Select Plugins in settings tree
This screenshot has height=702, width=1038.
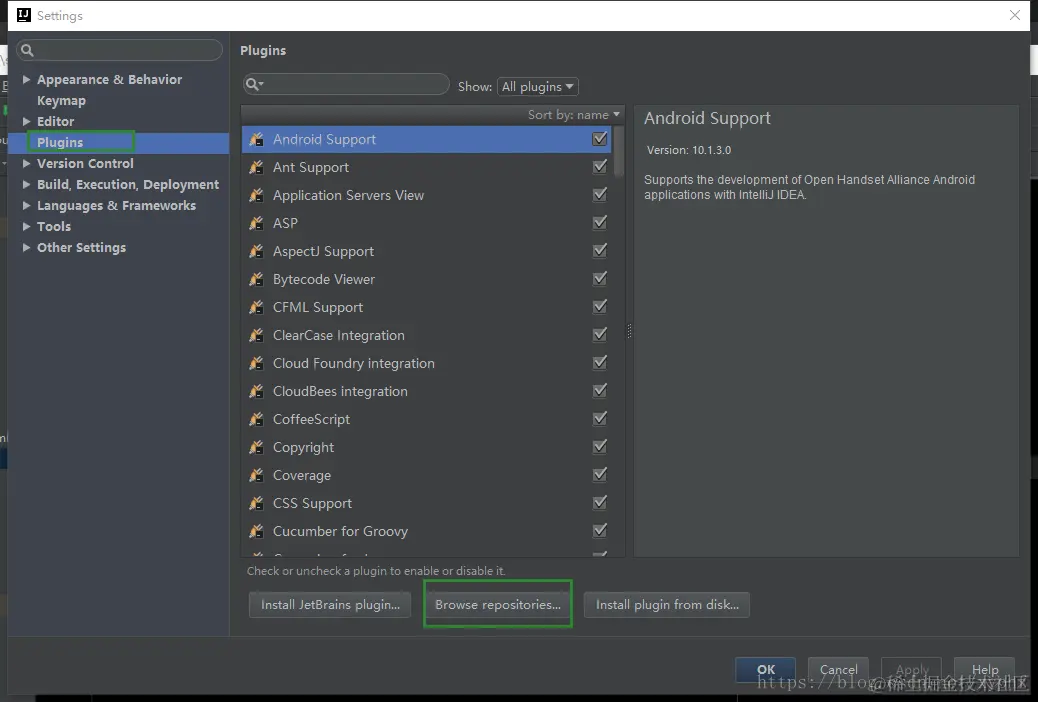(x=60, y=142)
